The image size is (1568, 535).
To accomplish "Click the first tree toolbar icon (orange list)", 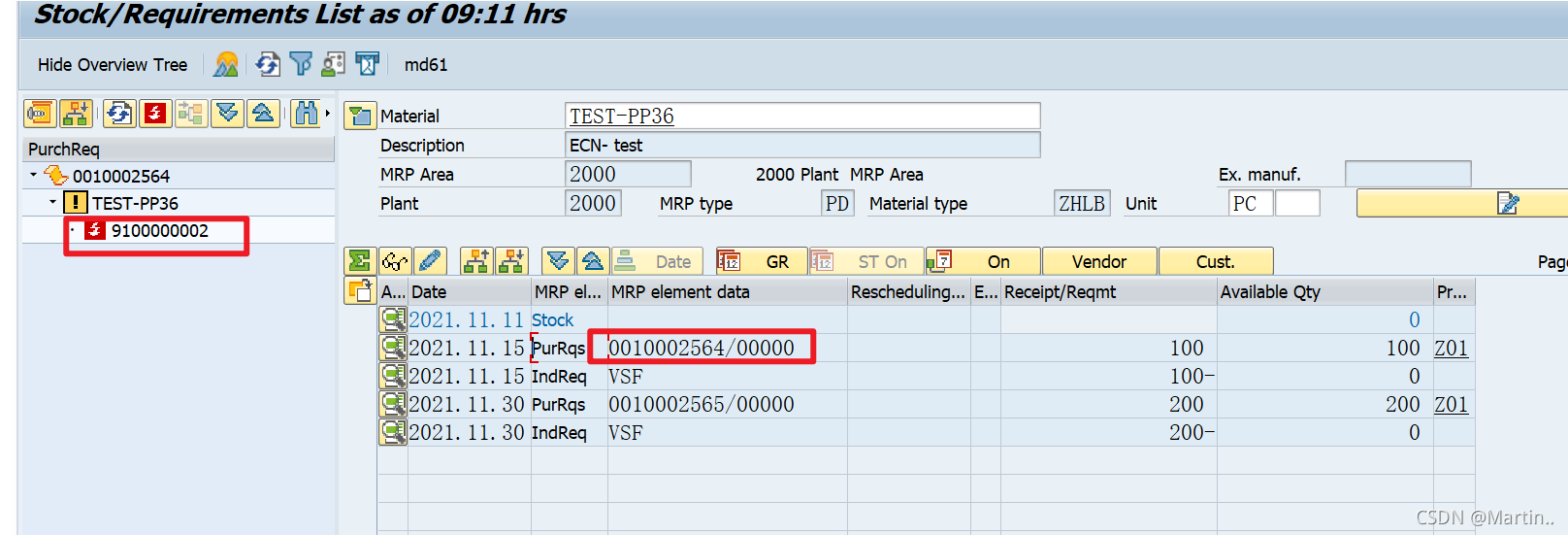I will point(40,114).
